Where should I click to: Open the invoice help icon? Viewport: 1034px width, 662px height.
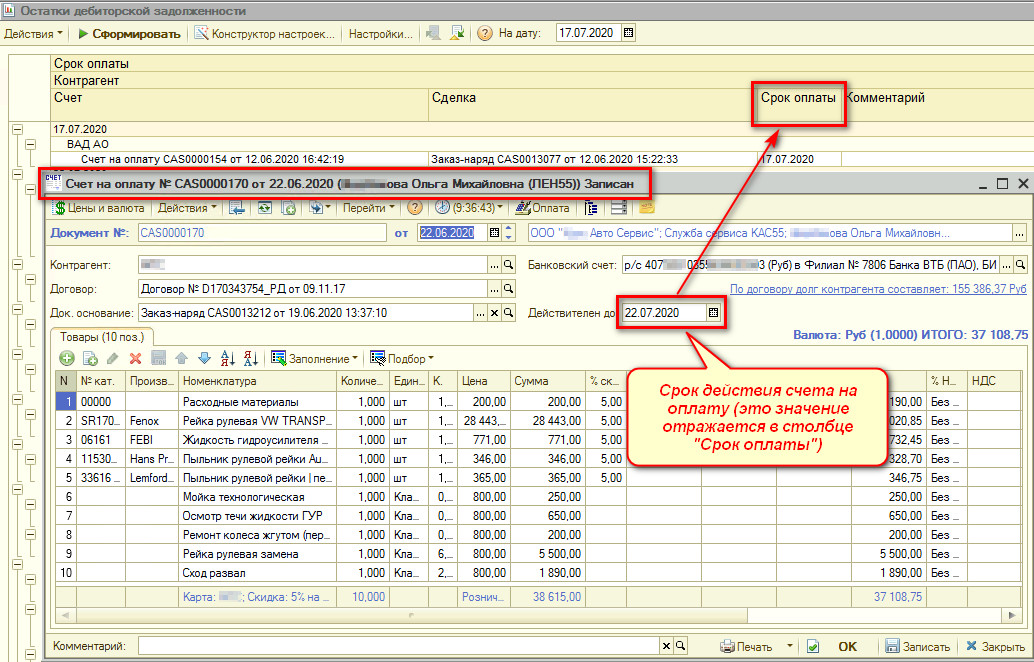coord(414,208)
